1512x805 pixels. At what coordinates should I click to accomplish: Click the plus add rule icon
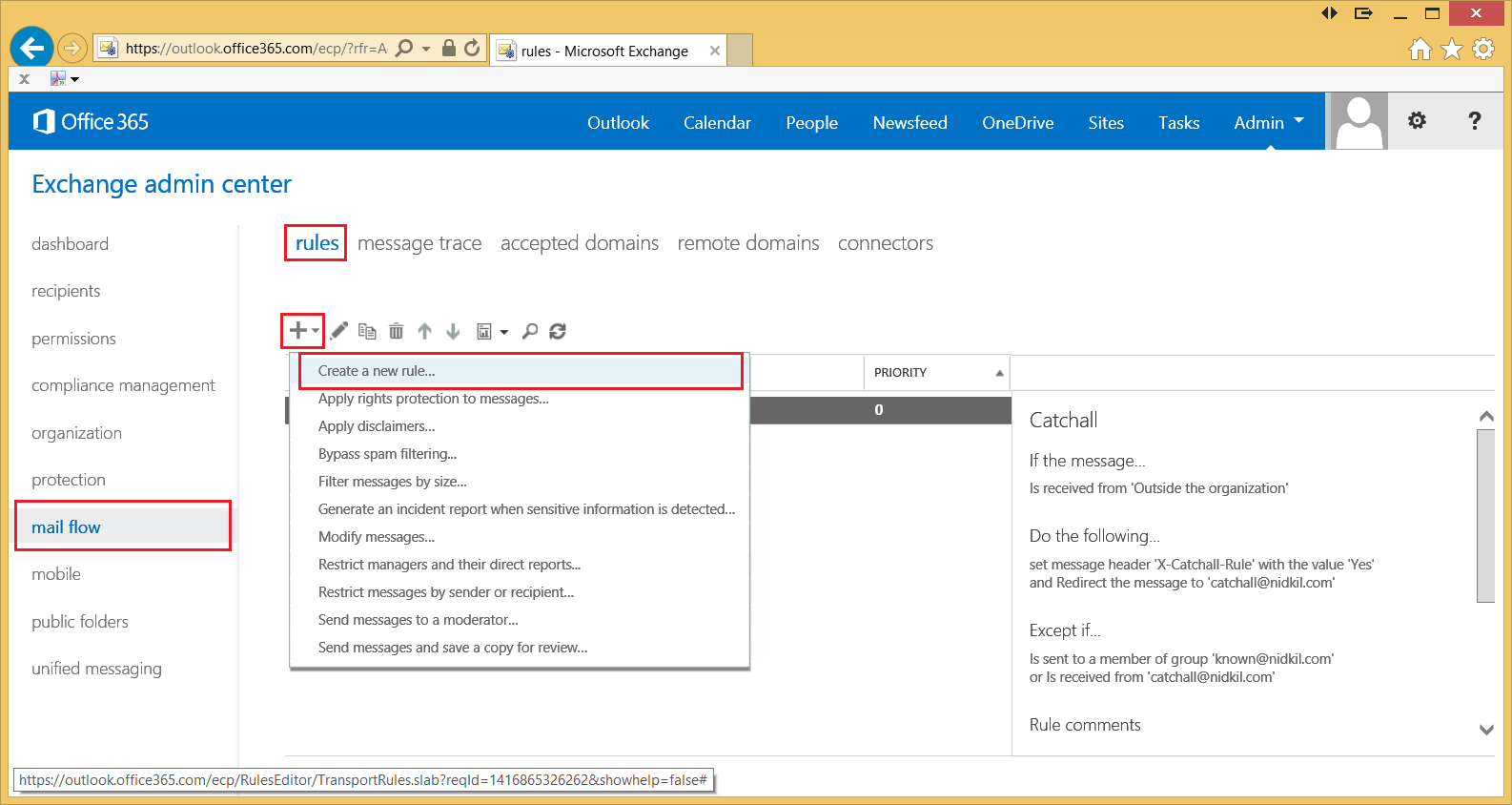click(x=298, y=331)
